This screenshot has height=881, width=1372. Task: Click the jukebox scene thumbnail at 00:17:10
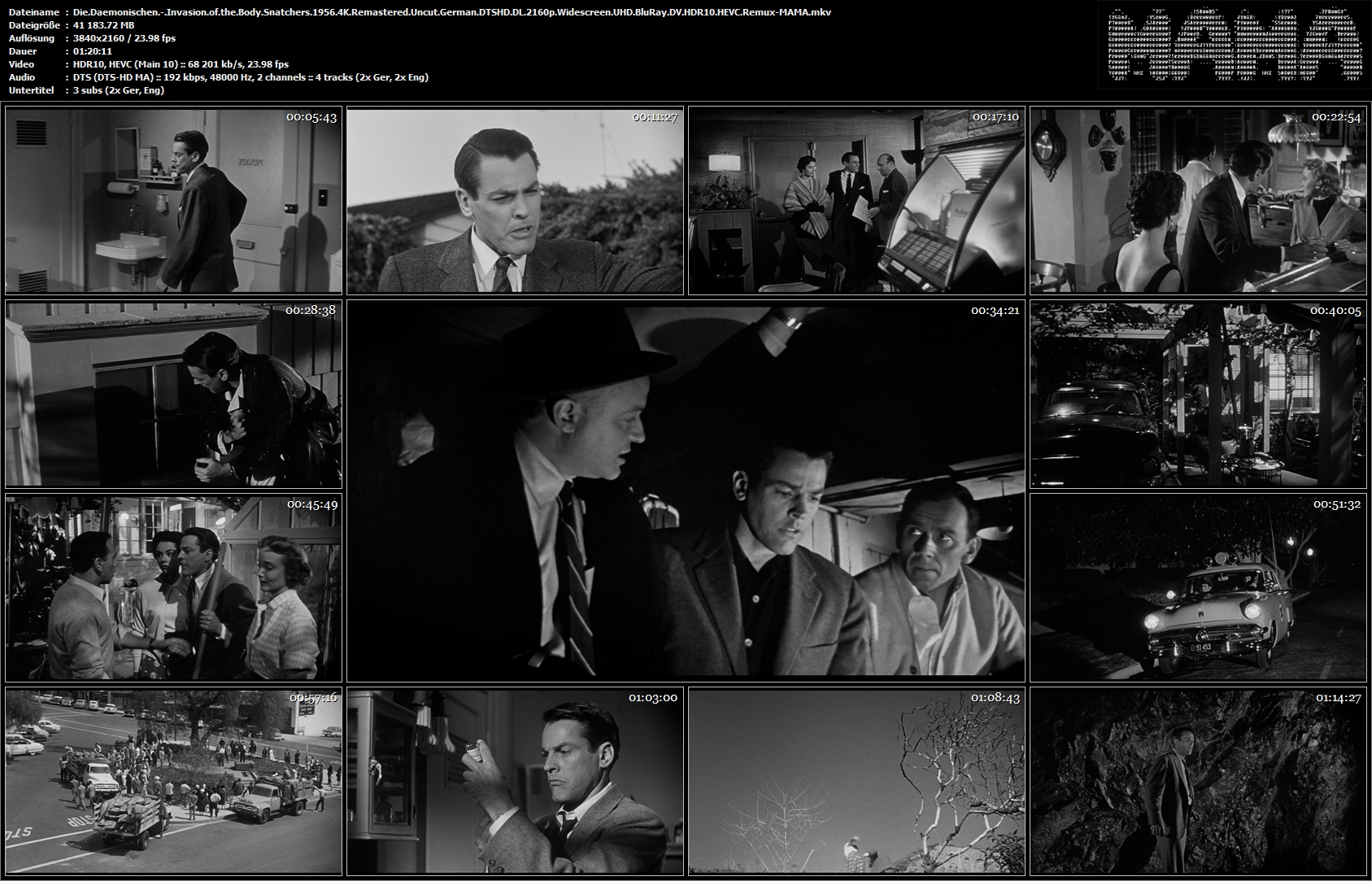pyautogui.click(x=856, y=200)
